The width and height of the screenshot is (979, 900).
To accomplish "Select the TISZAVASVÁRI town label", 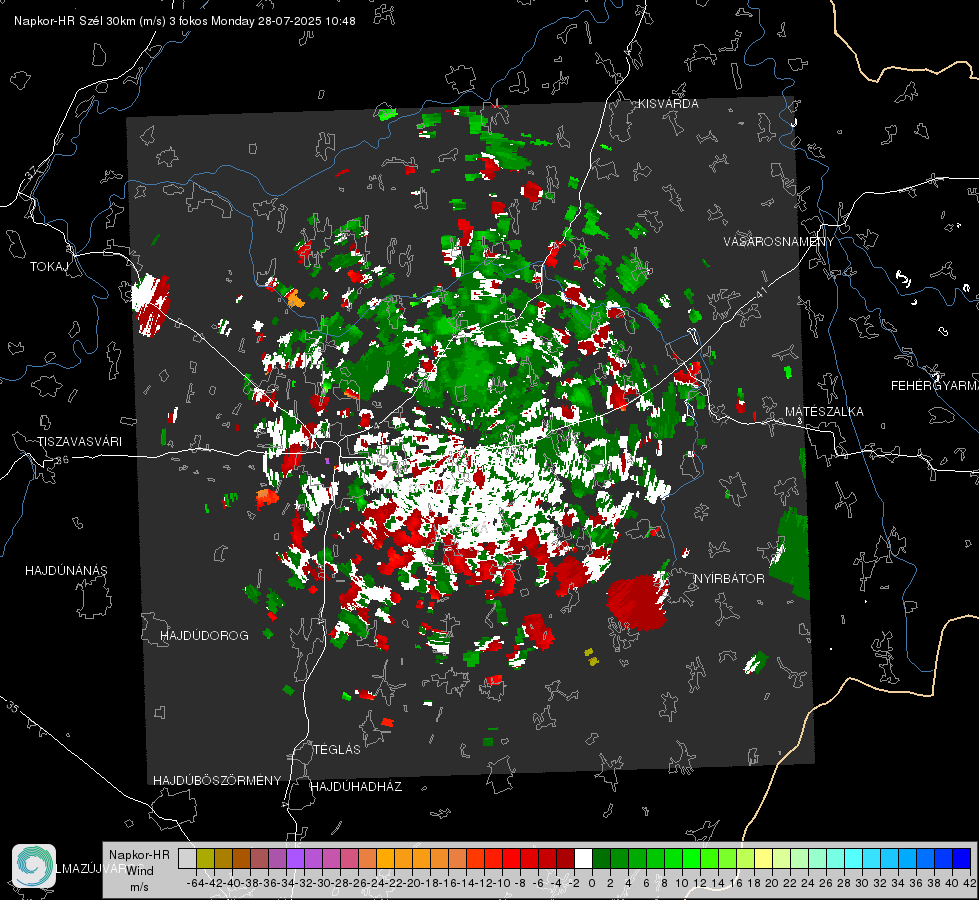I will (x=80, y=442).
